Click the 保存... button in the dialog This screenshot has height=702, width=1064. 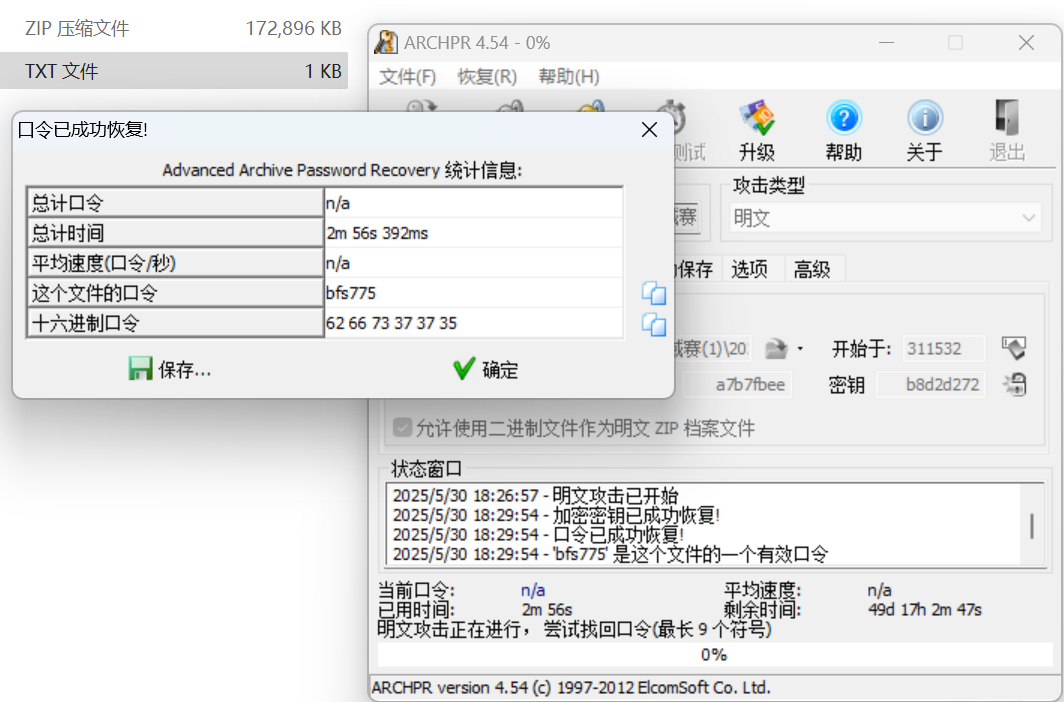pyautogui.click(x=170, y=370)
